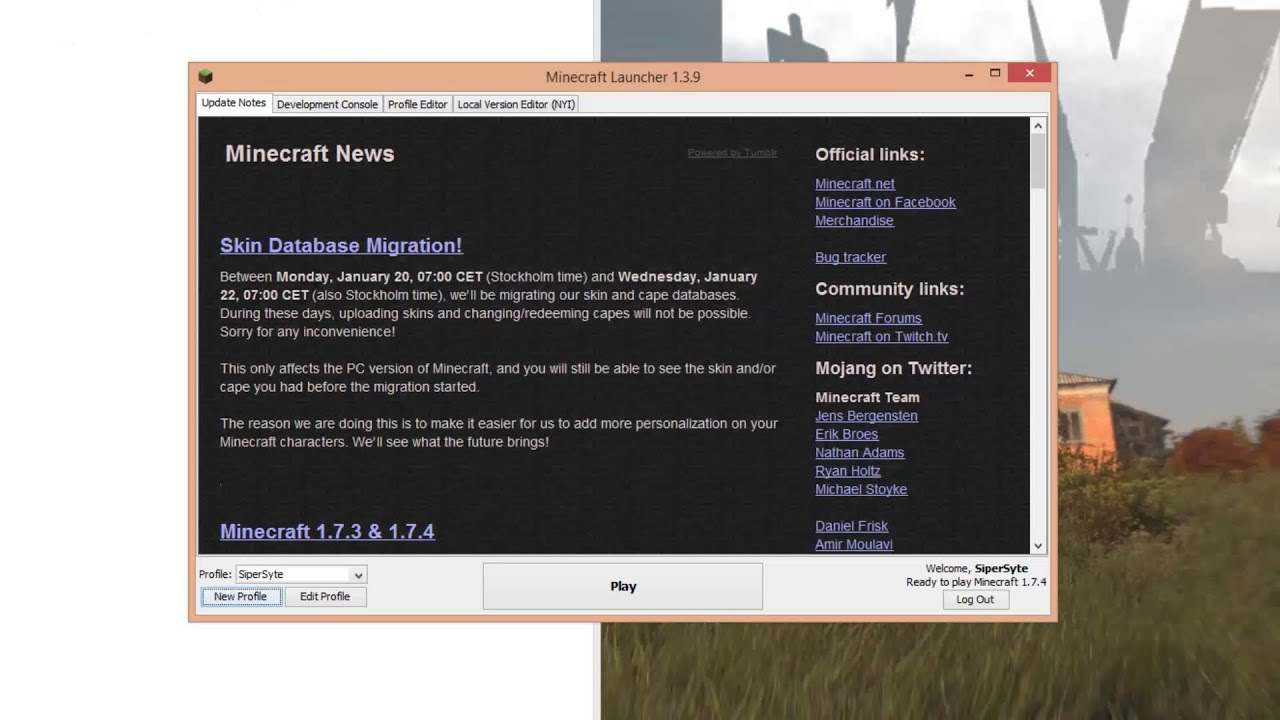The image size is (1280, 720).
Task: Open the Skin Database Migration! headline link
Action: [341, 246]
